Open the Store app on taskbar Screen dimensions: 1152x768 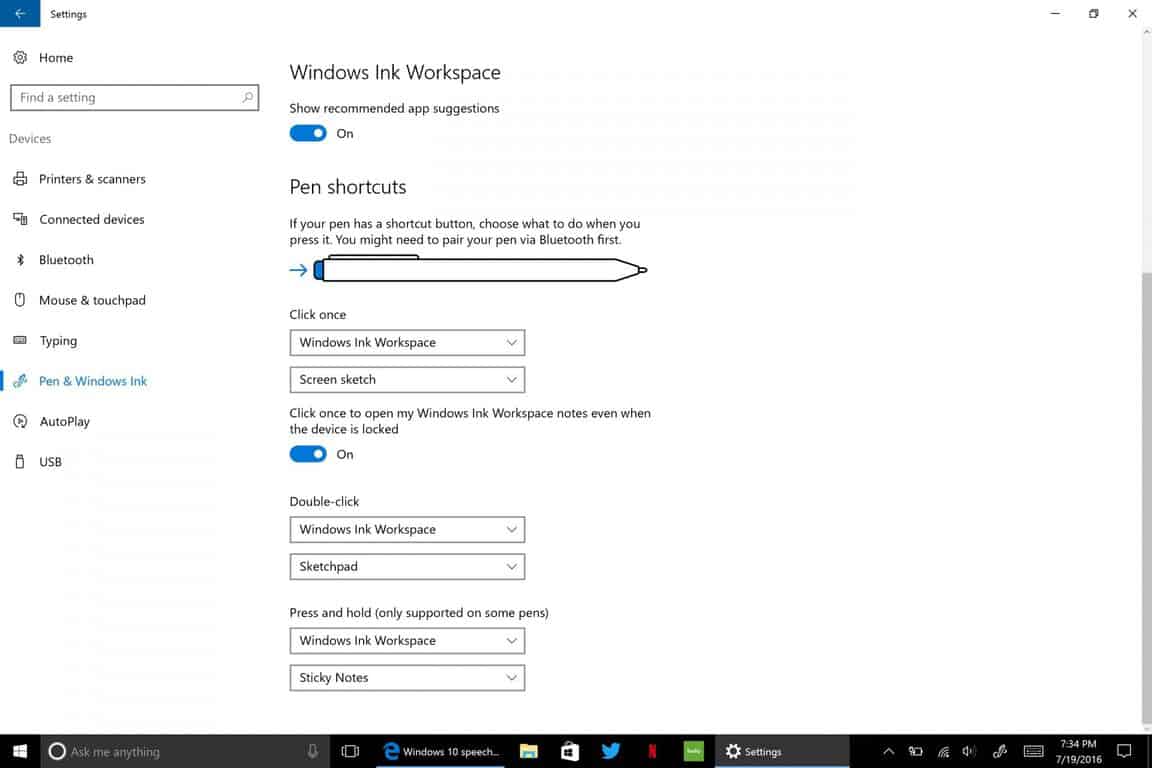click(569, 751)
